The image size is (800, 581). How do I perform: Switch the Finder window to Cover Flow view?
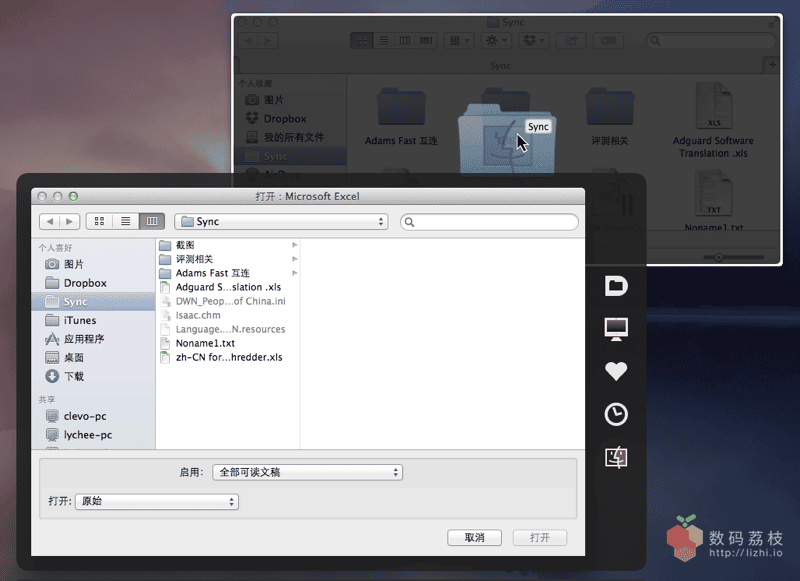[426, 40]
